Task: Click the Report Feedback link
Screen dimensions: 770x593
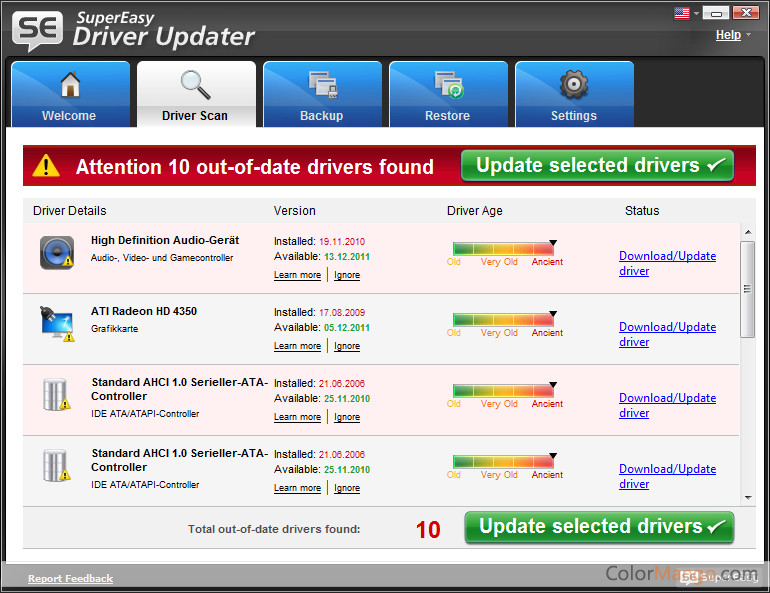Action: [x=70, y=579]
